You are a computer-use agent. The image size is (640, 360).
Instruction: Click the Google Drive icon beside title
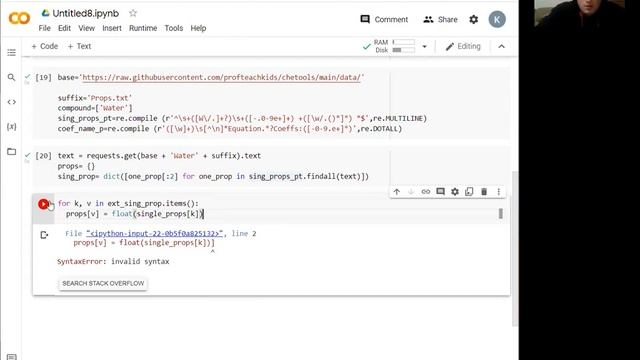pyautogui.click(x=45, y=13)
